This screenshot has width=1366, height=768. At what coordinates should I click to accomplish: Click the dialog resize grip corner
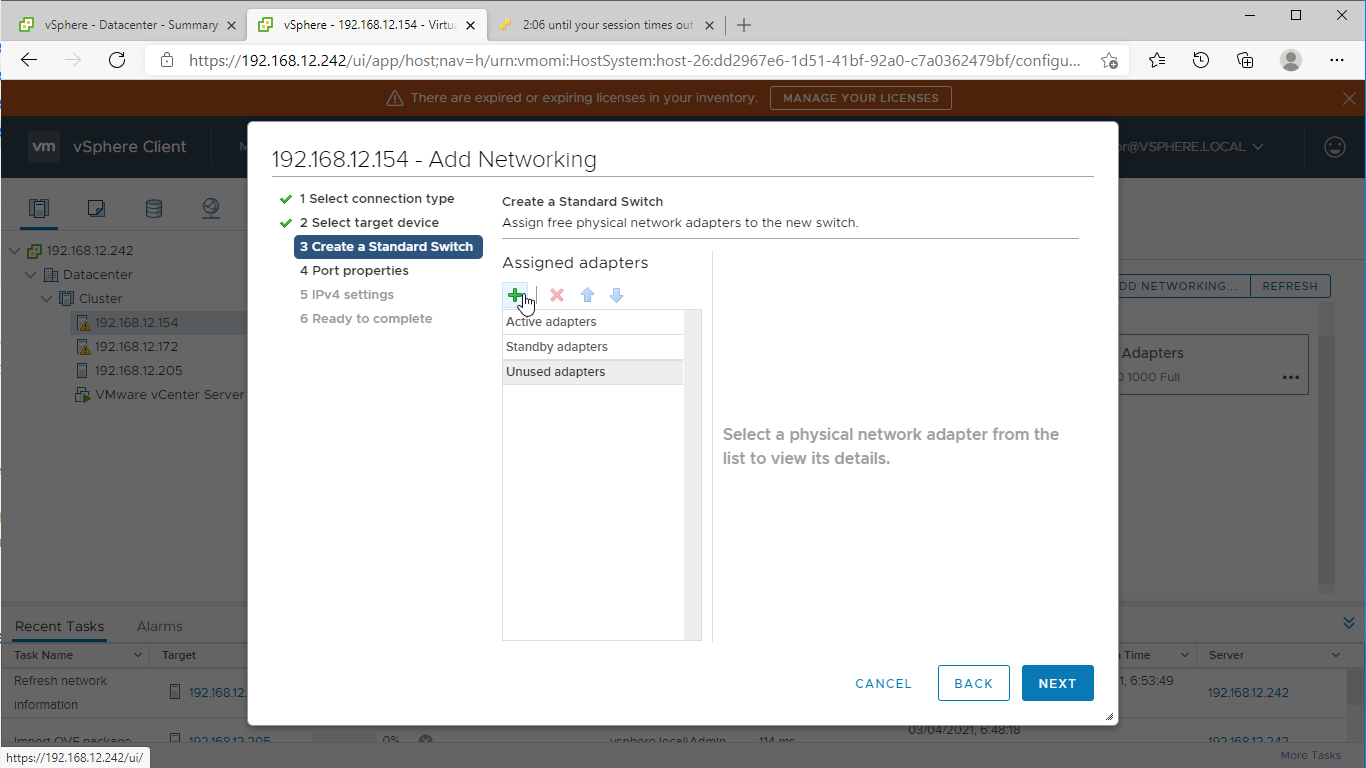[1109, 716]
